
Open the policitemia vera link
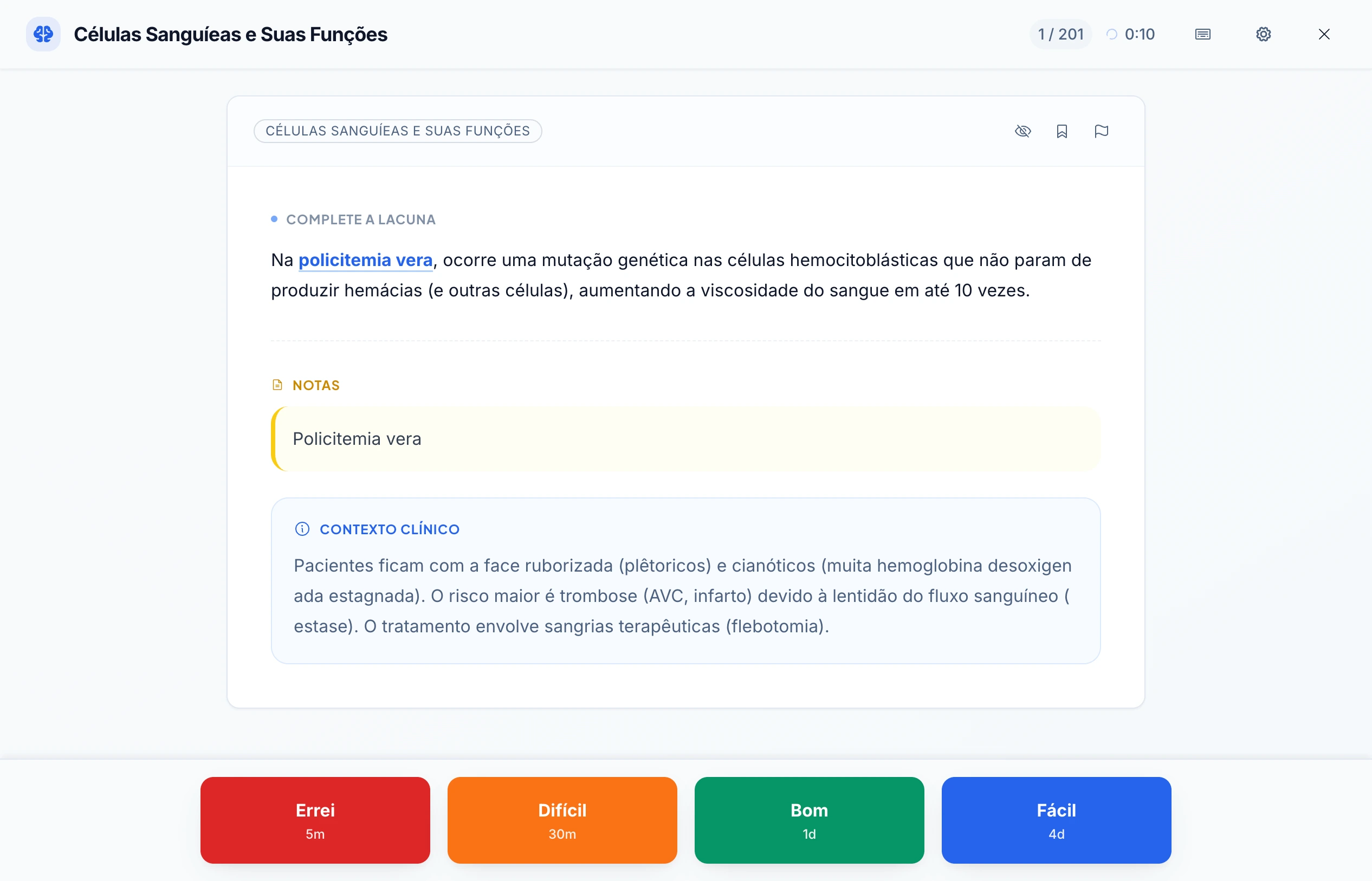[x=365, y=260]
